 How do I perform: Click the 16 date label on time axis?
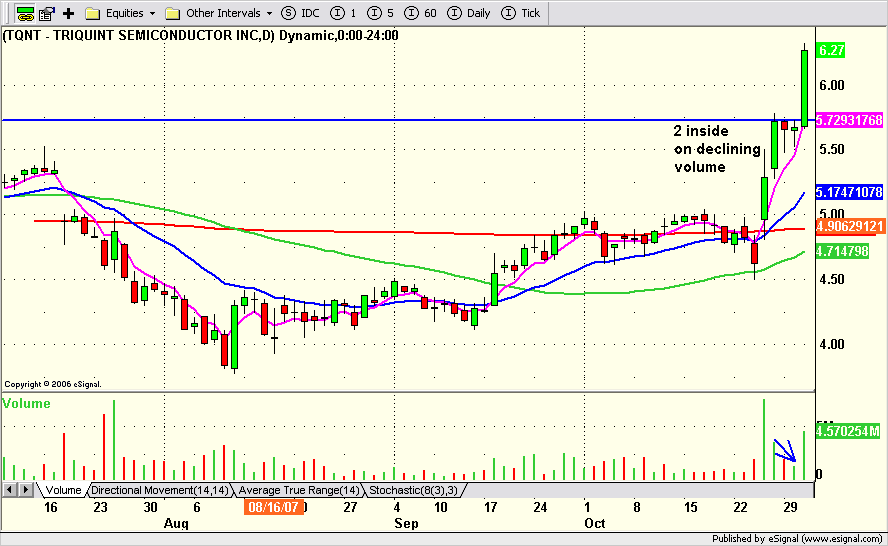[x=50, y=507]
